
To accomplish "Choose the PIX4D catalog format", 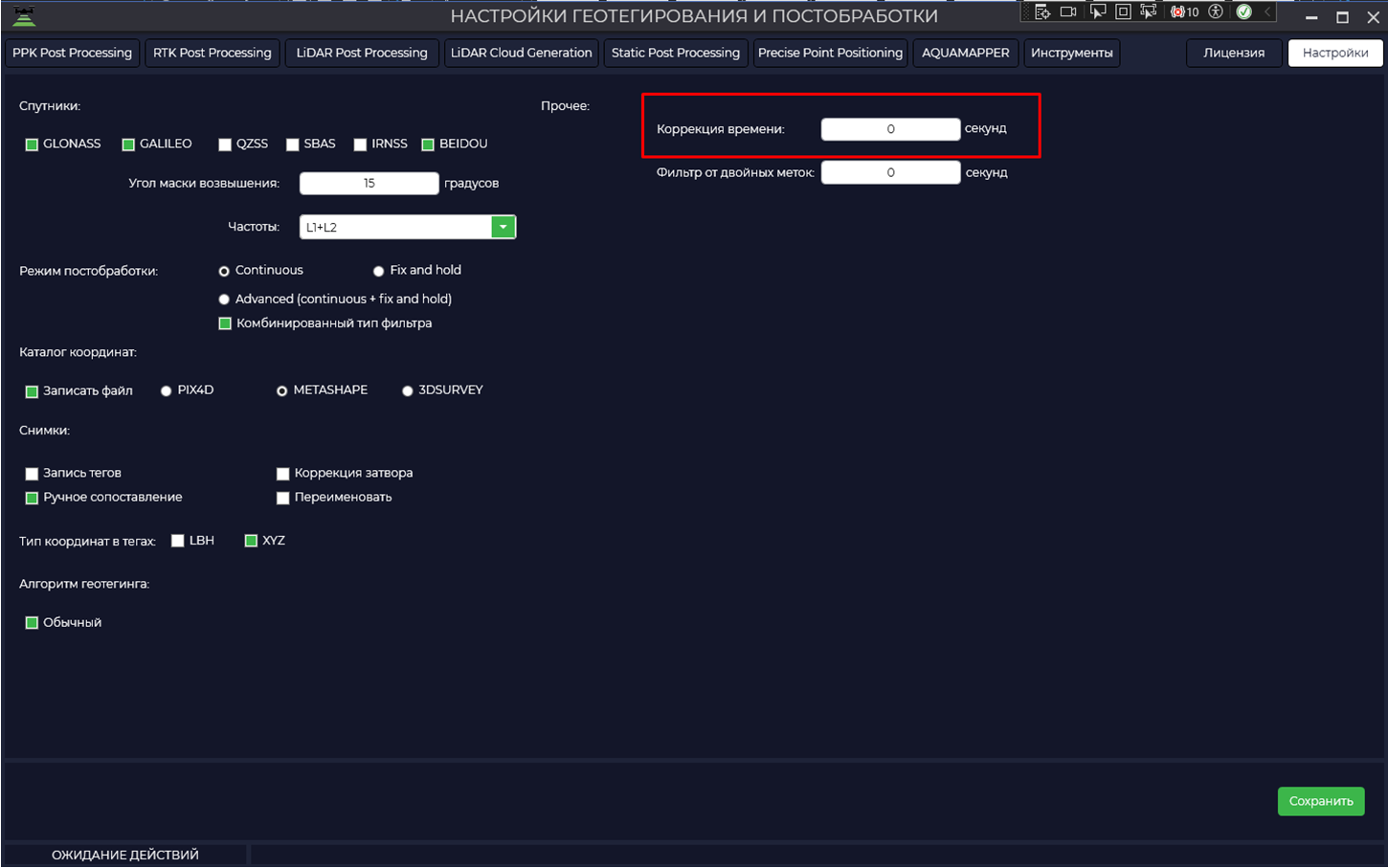I will tap(166, 390).
